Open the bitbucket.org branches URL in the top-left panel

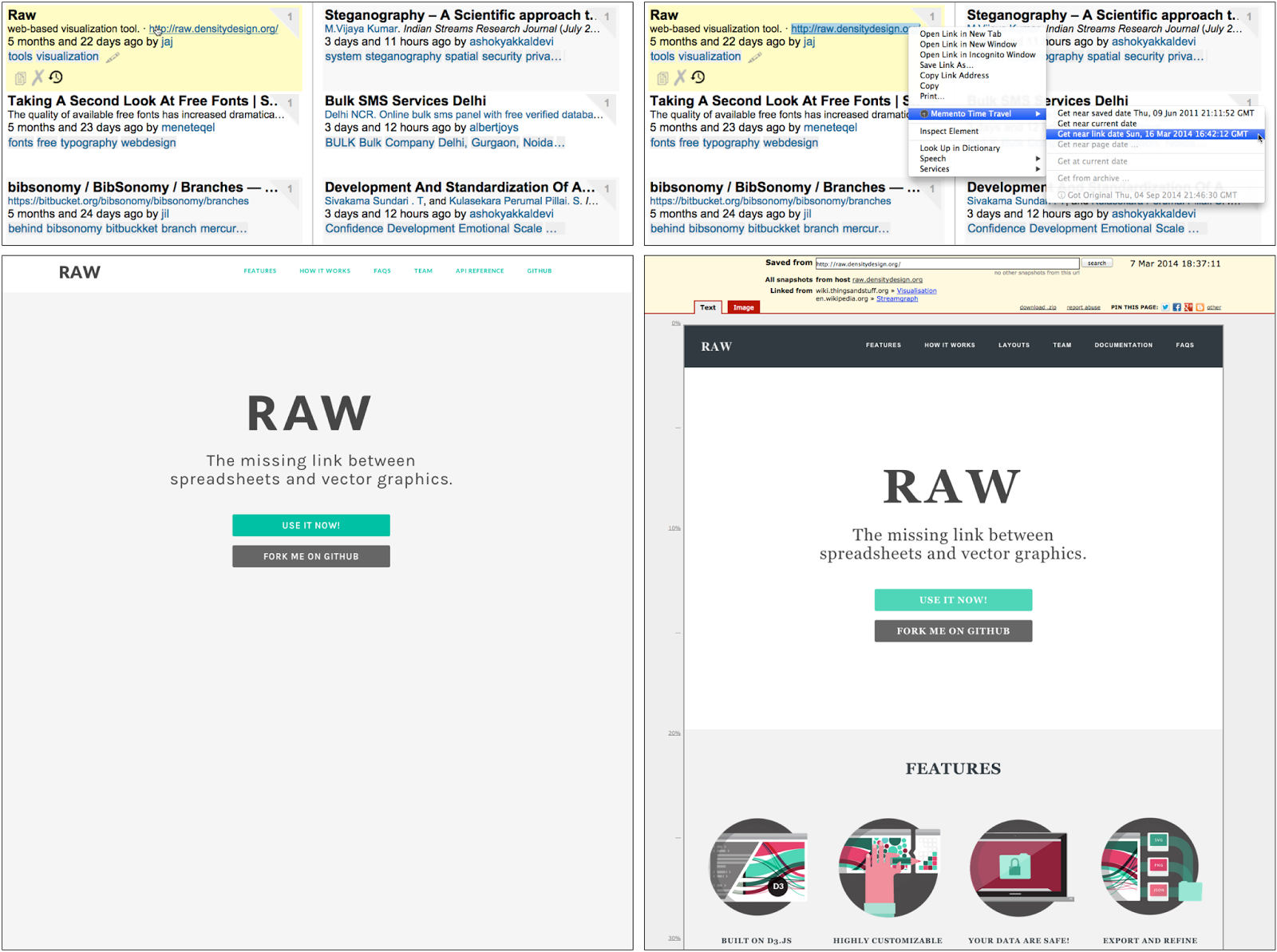(128, 201)
